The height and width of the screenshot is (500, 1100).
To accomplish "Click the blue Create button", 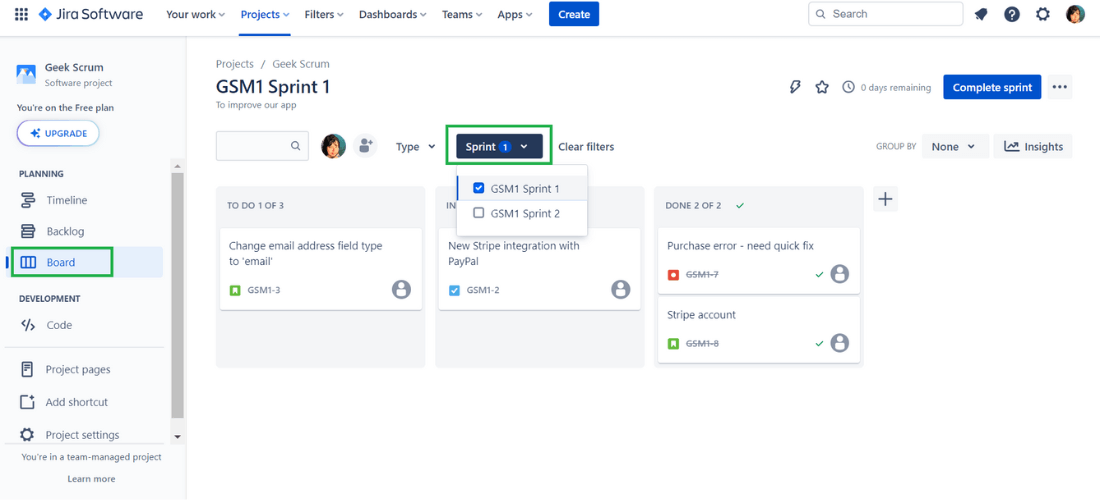I will tap(574, 14).
